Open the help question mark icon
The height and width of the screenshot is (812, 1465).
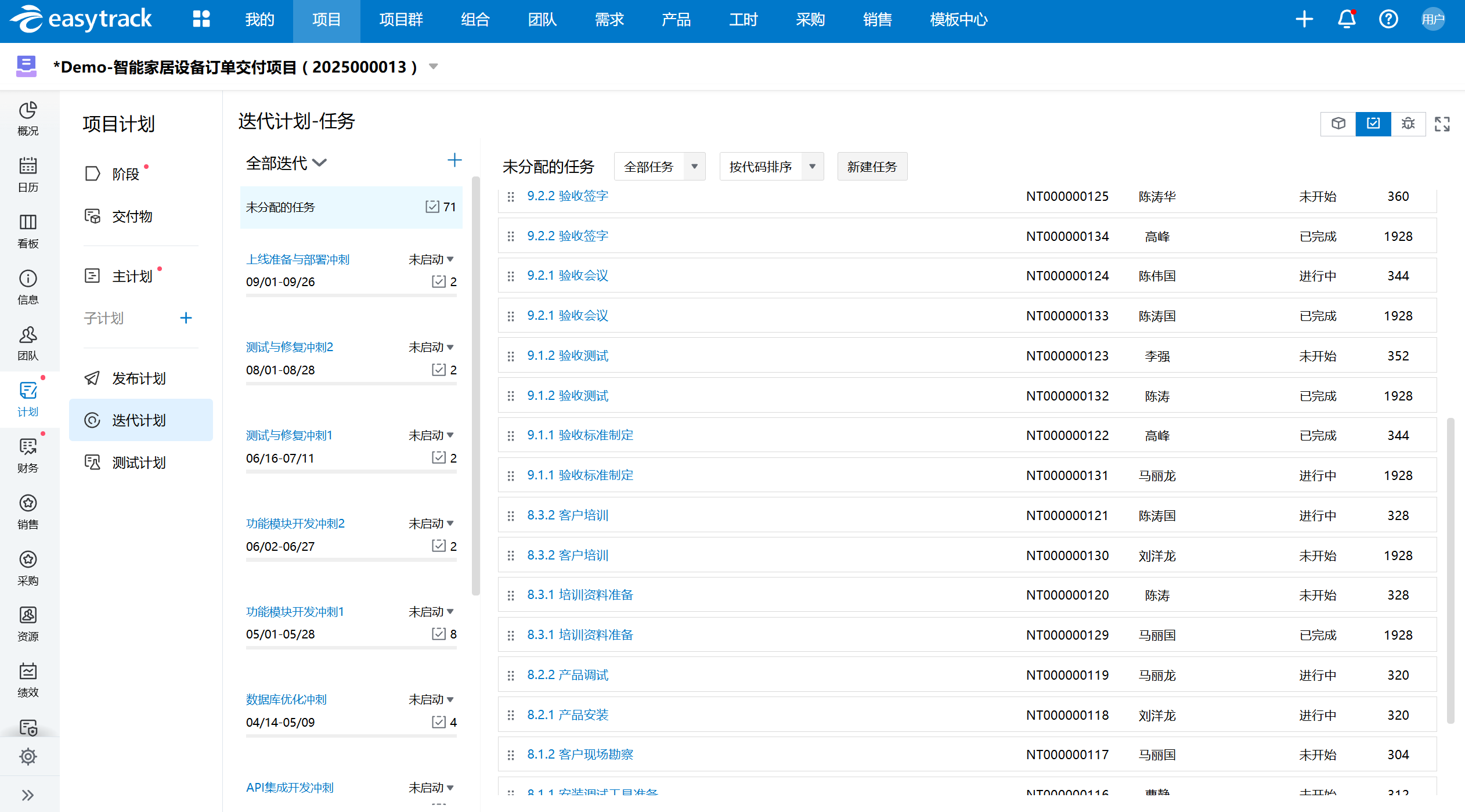(1388, 19)
